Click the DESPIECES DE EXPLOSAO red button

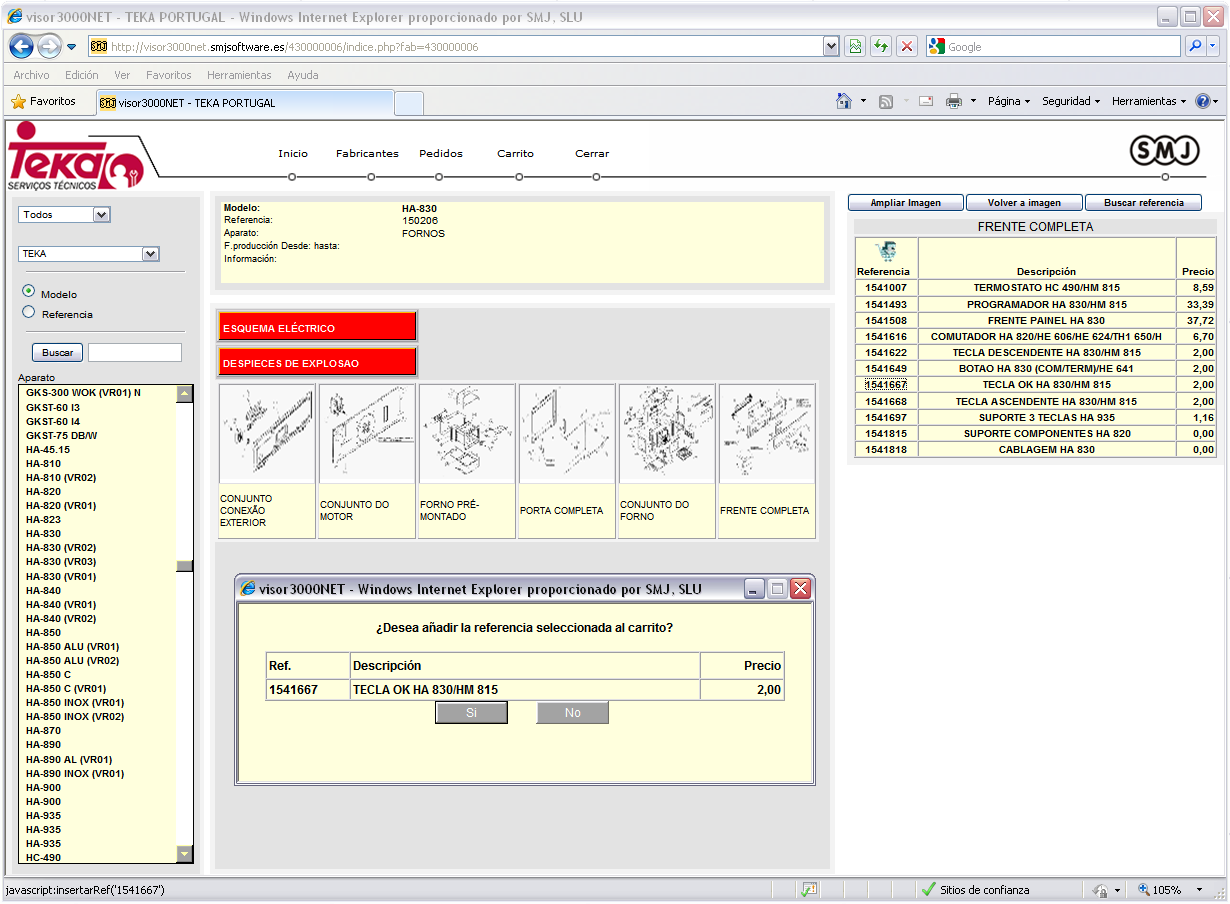pyautogui.click(x=317, y=362)
